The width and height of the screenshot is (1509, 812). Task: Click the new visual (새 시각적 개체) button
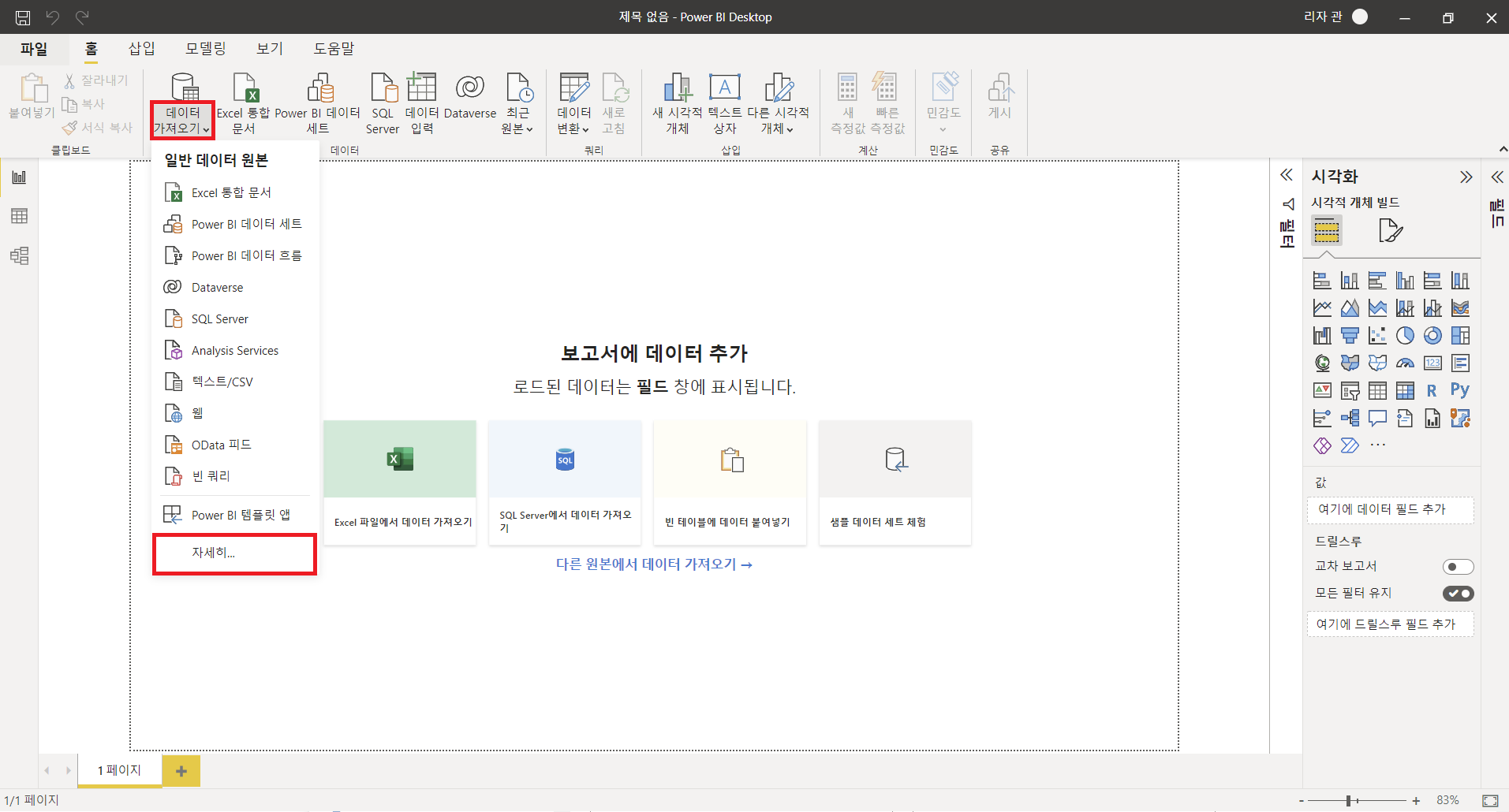[x=677, y=104]
